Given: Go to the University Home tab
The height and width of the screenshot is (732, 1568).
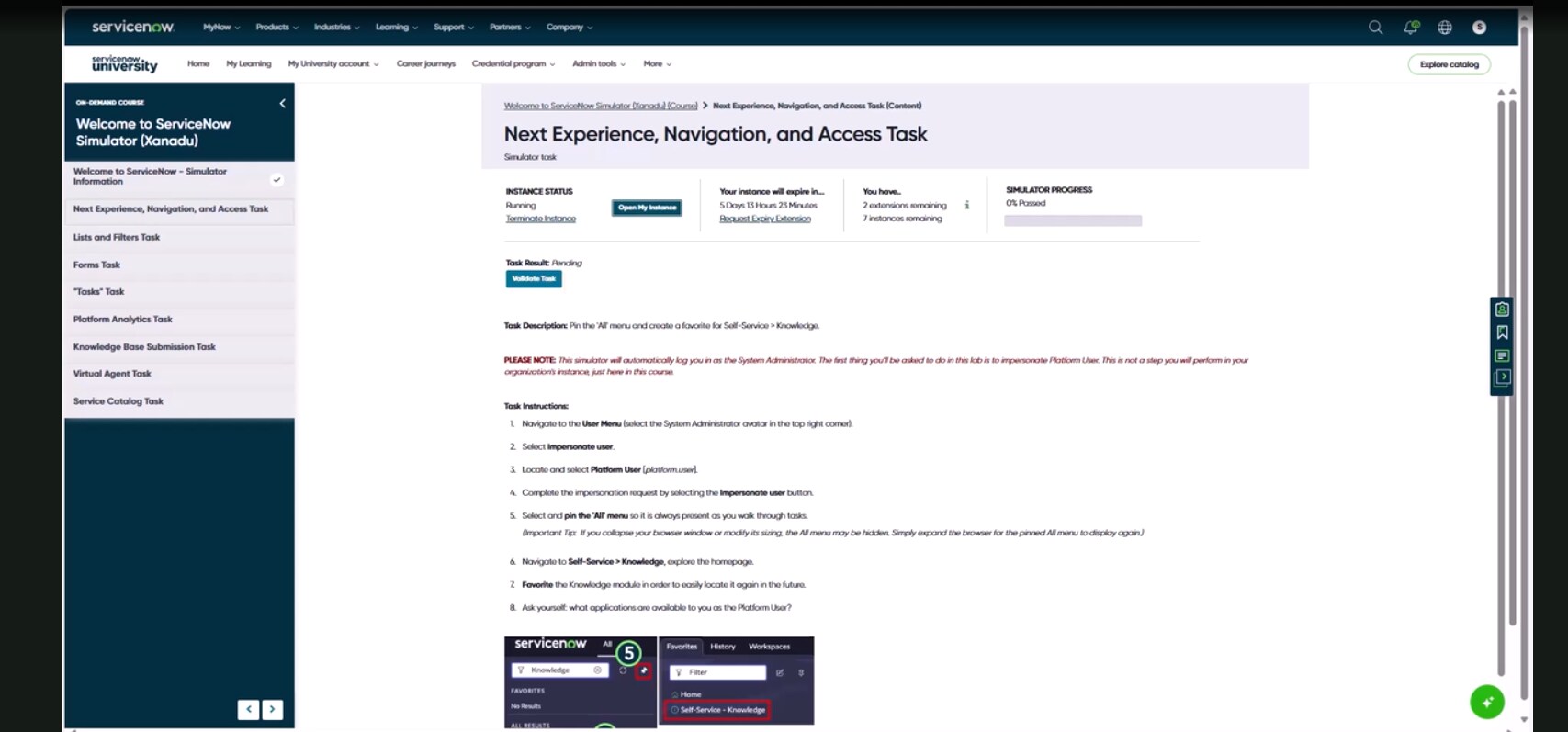Looking at the screenshot, I should click(198, 64).
